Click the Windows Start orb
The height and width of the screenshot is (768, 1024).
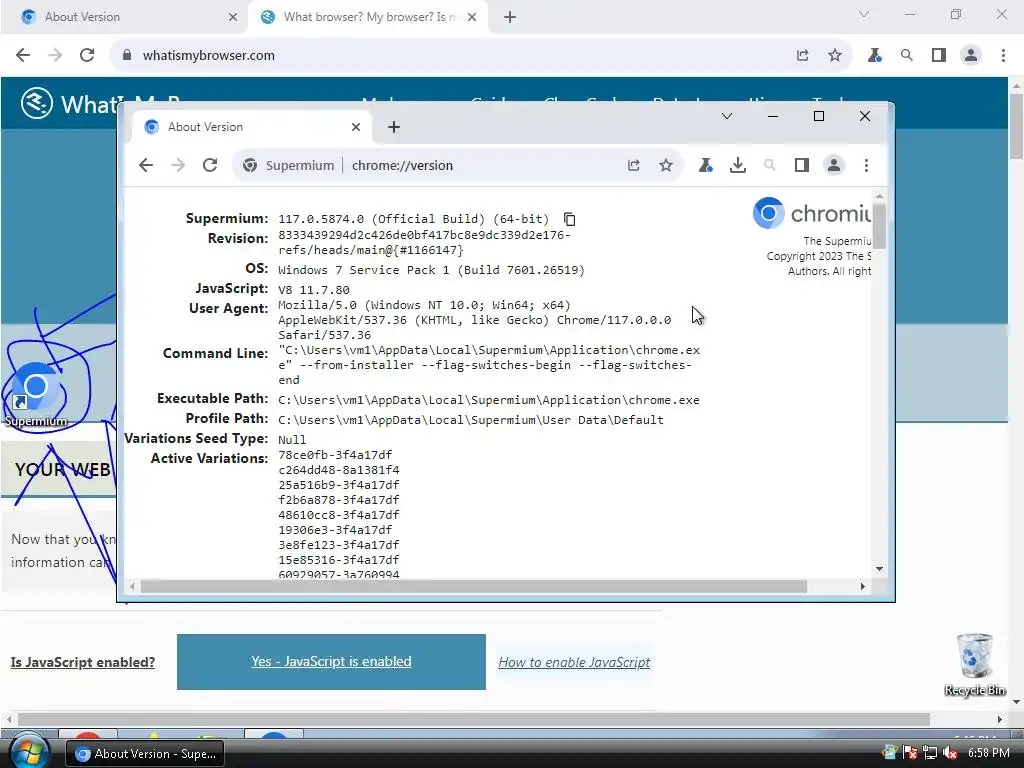[29, 752]
